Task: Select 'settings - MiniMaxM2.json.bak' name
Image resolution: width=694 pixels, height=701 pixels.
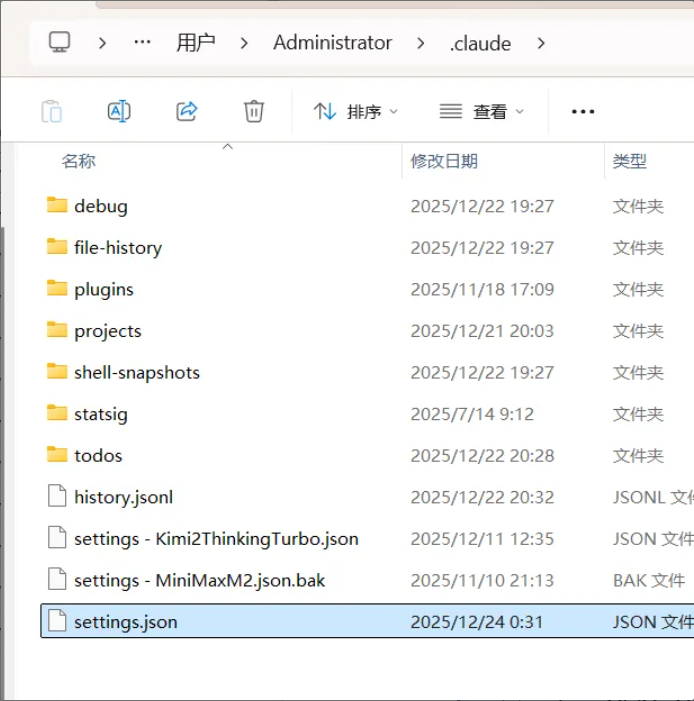Action: click(199, 580)
